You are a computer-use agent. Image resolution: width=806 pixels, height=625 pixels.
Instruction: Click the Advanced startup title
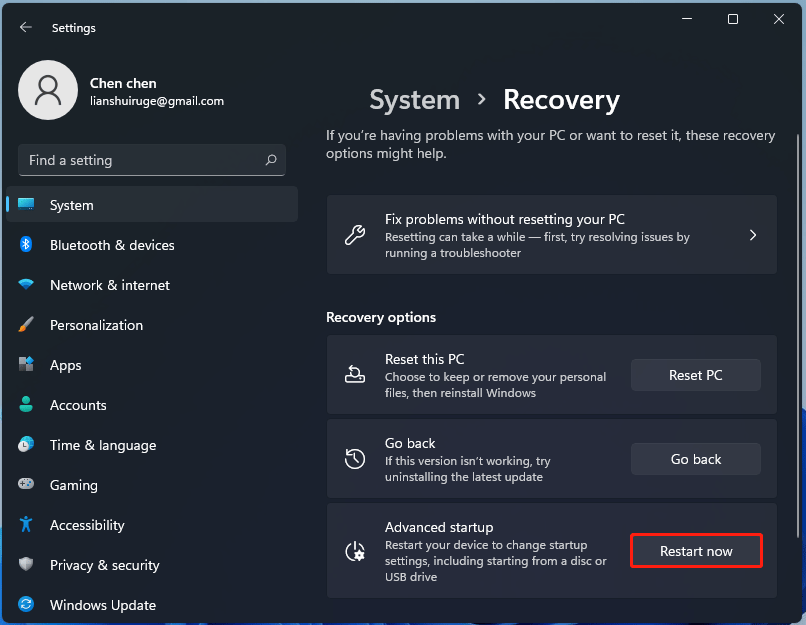point(439,527)
